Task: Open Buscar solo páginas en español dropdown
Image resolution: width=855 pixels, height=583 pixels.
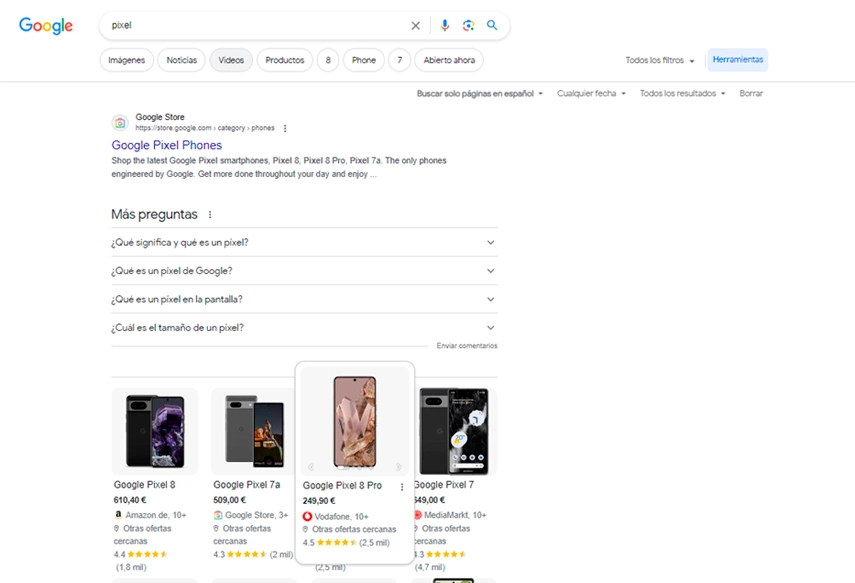Action: point(480,93)
